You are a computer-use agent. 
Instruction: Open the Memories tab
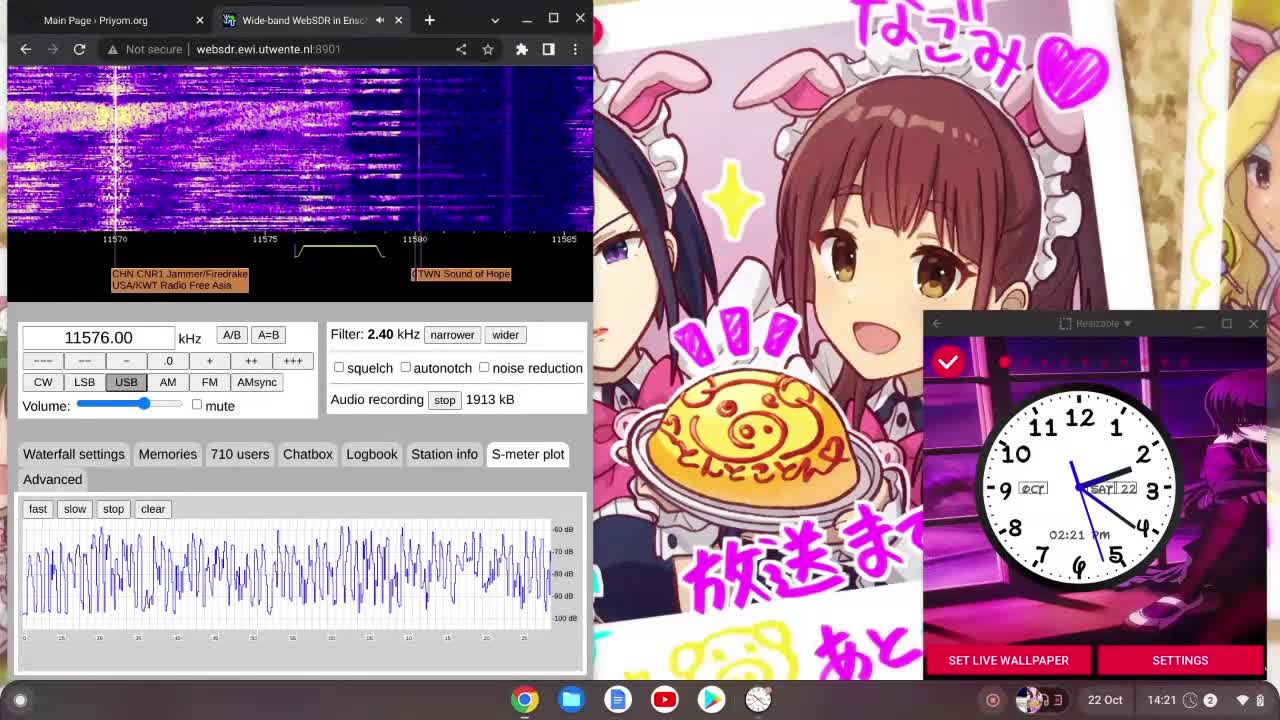tap(168, 454)
